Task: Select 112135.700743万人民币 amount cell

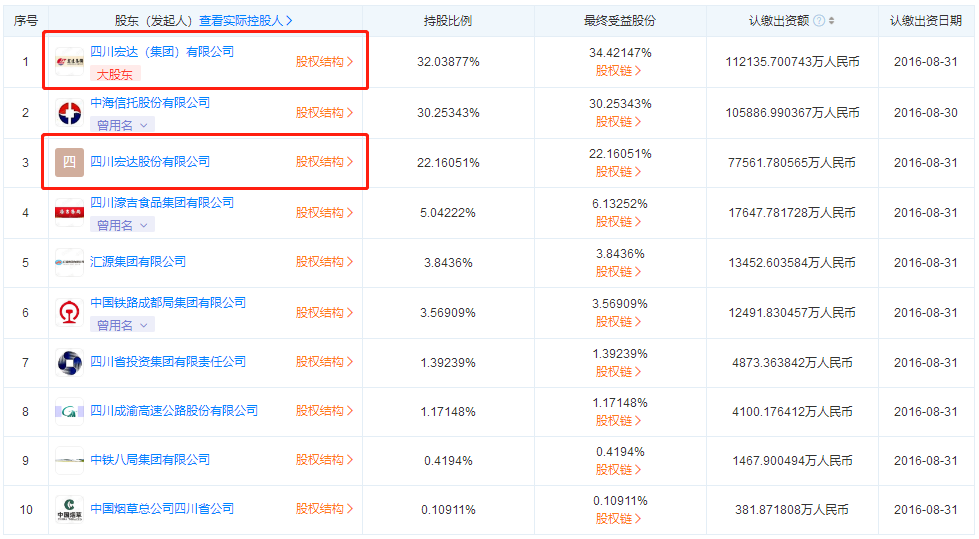Action: [x=792, y=62]
